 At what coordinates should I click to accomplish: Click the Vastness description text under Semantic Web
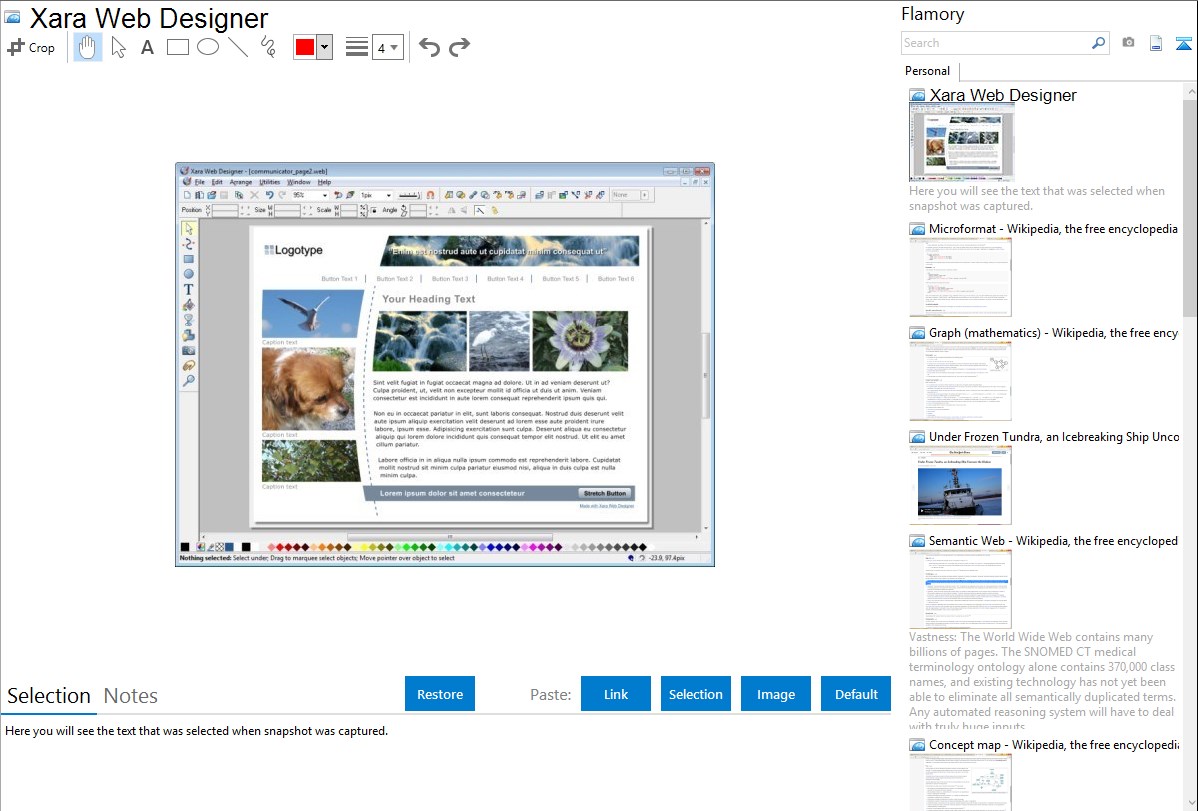click(1042, 681)
